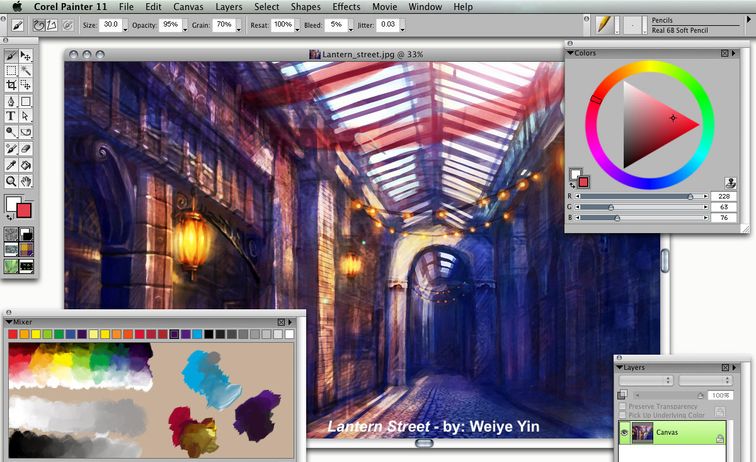Enable Straight Line Strokes mode
756x462 pixels.
point(51,25)
